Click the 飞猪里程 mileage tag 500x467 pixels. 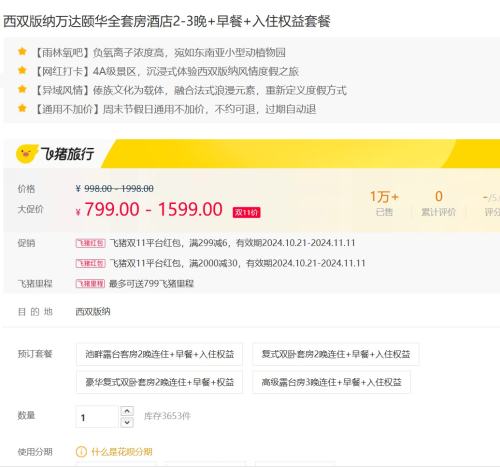pos(90,284)
